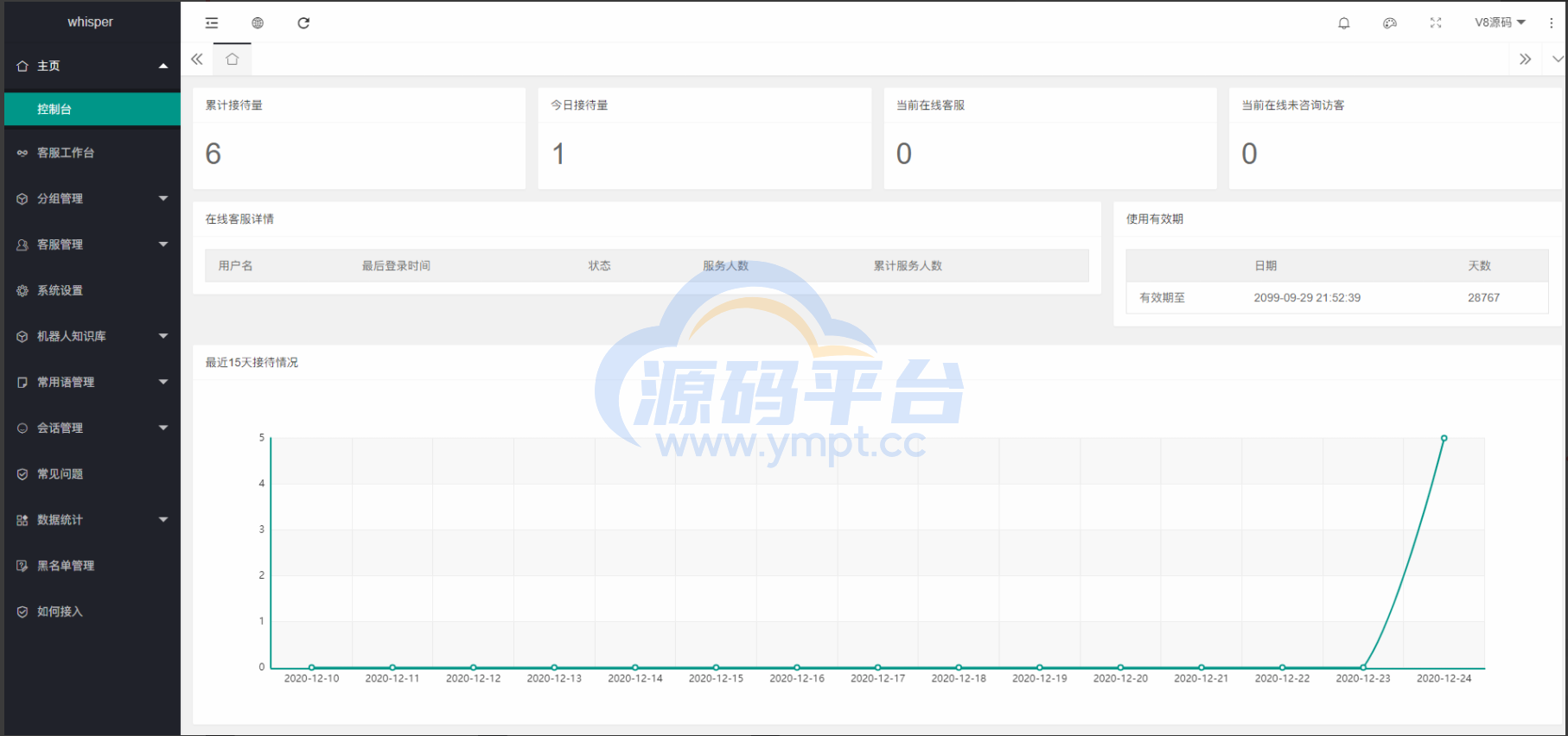Open 如何接入 menu item
This screenshot has width=1568, height=736.
(92, 612)
